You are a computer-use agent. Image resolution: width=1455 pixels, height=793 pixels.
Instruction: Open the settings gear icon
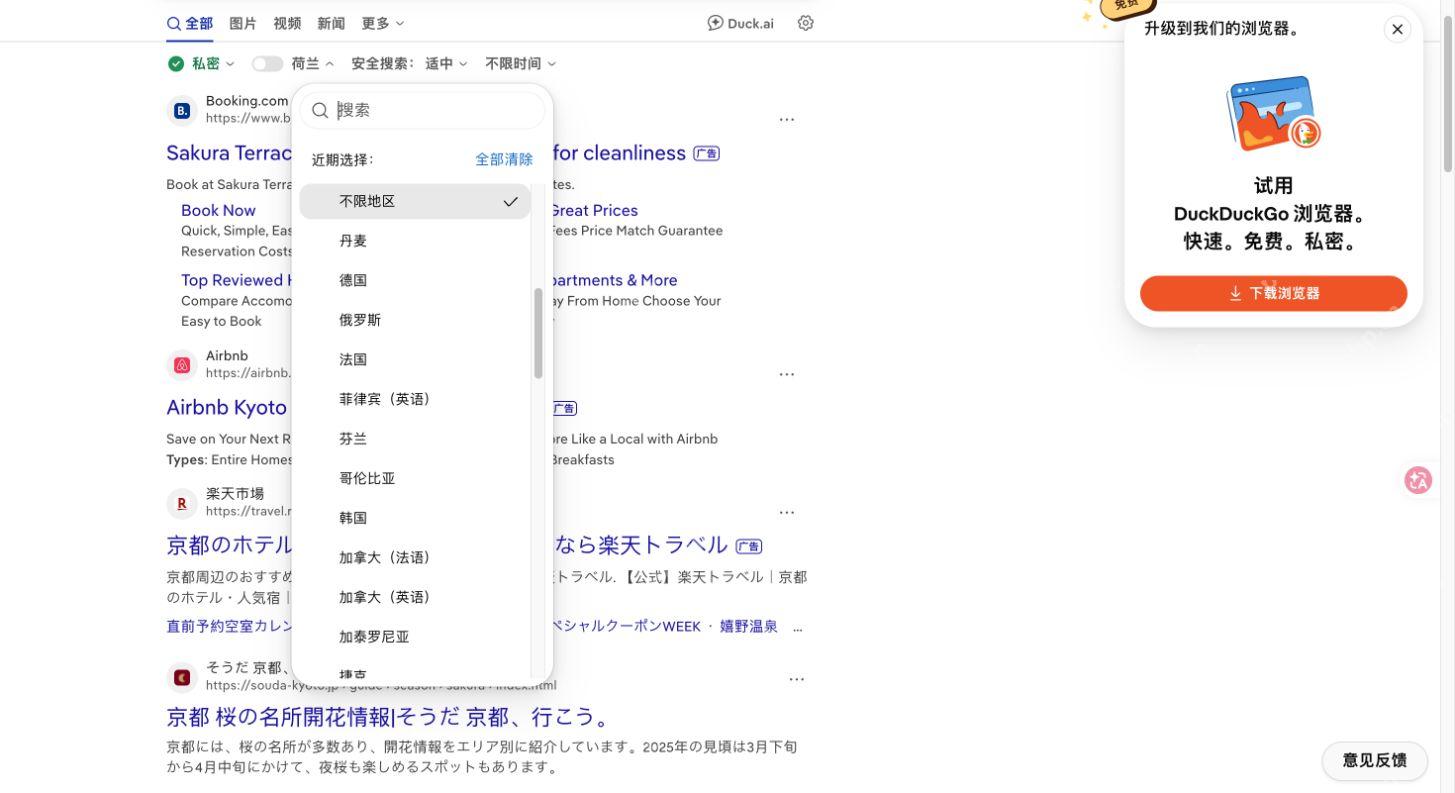[806, 23]
